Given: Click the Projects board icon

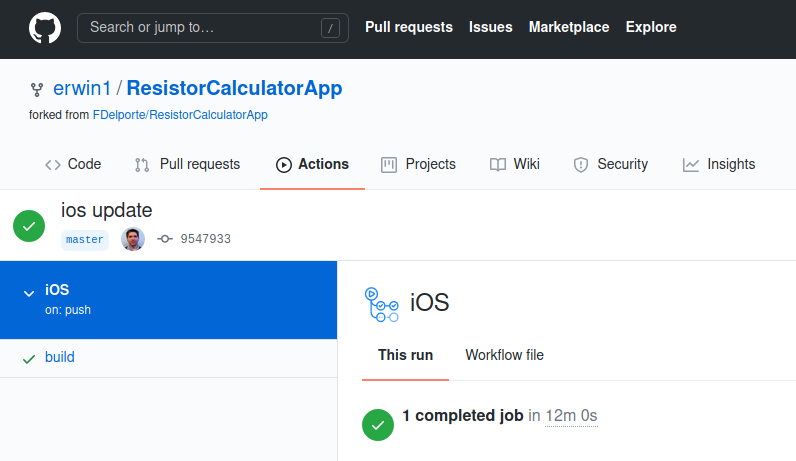Looking at the screenshot, I should point(389,164).
